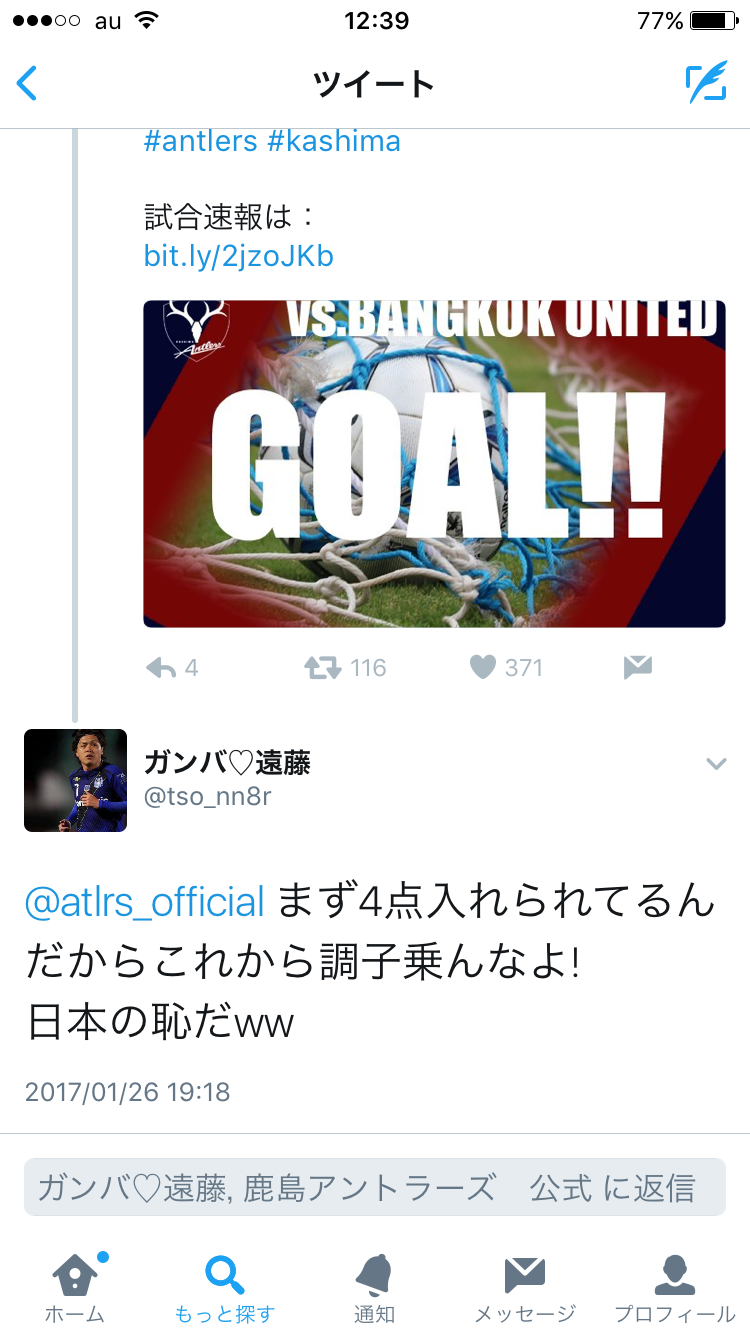Open the #kashima hashtag
Screen dimensions: 750x1334
pyautogui.click(x=334, y=141)
